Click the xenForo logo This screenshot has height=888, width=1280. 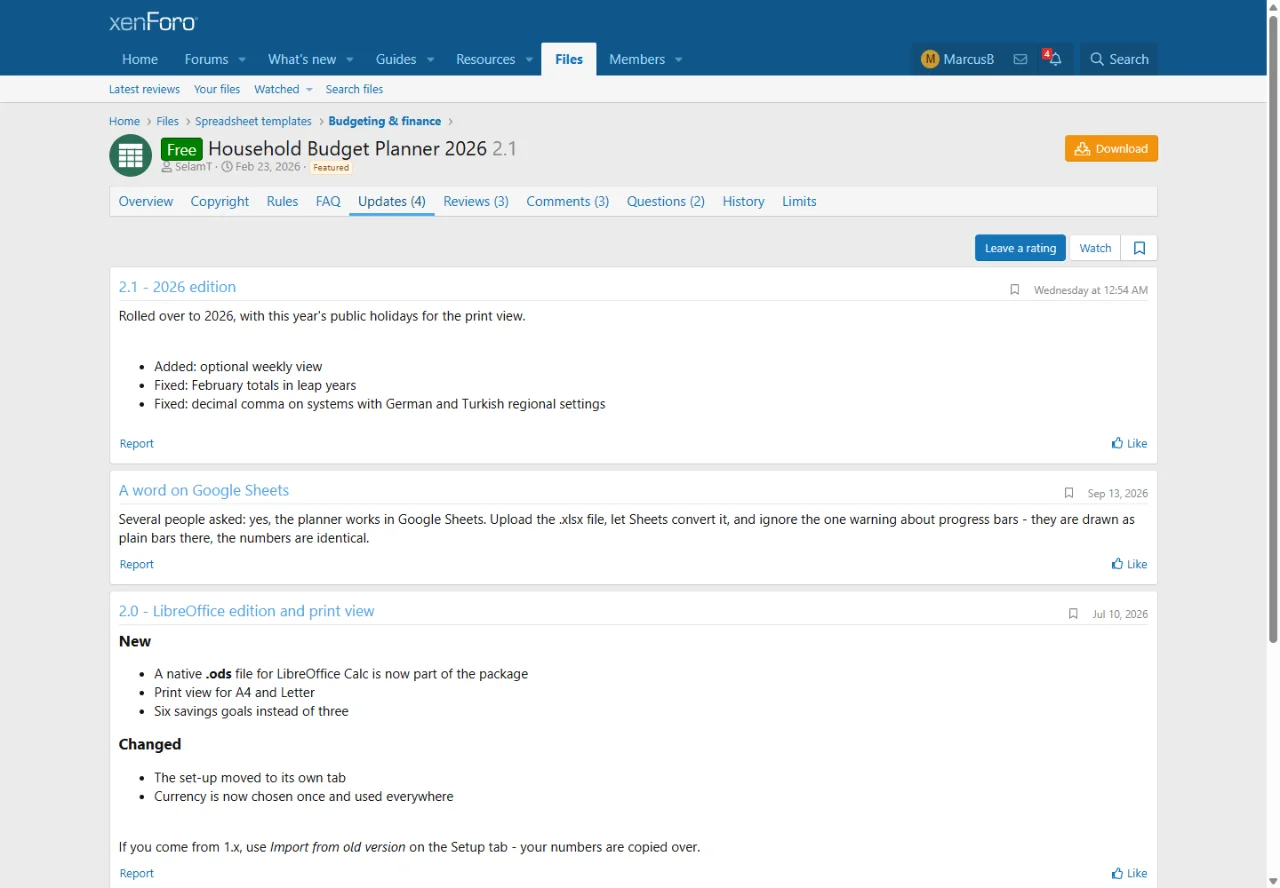tap(153, 22)
